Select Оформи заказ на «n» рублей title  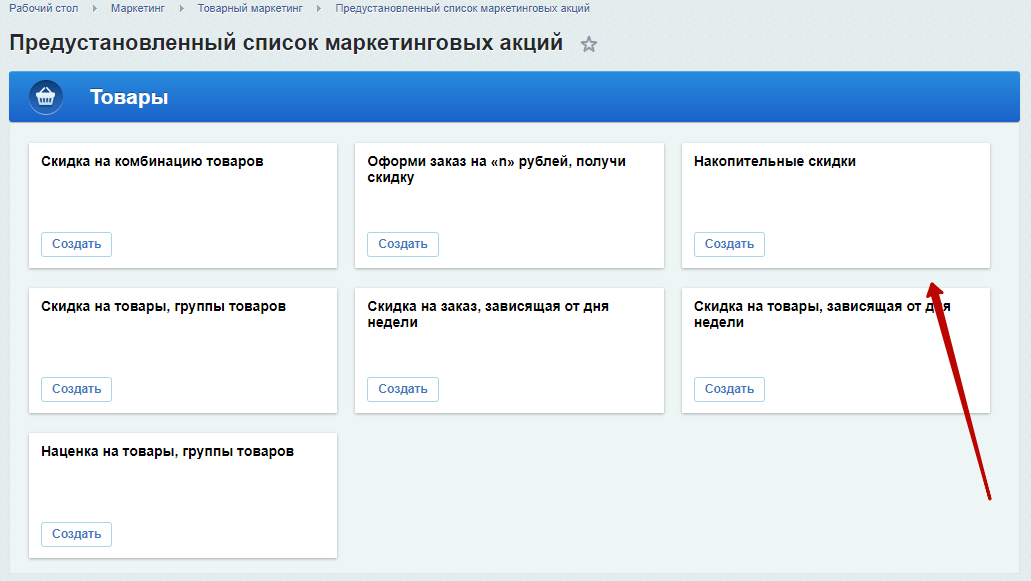(496, 170)
